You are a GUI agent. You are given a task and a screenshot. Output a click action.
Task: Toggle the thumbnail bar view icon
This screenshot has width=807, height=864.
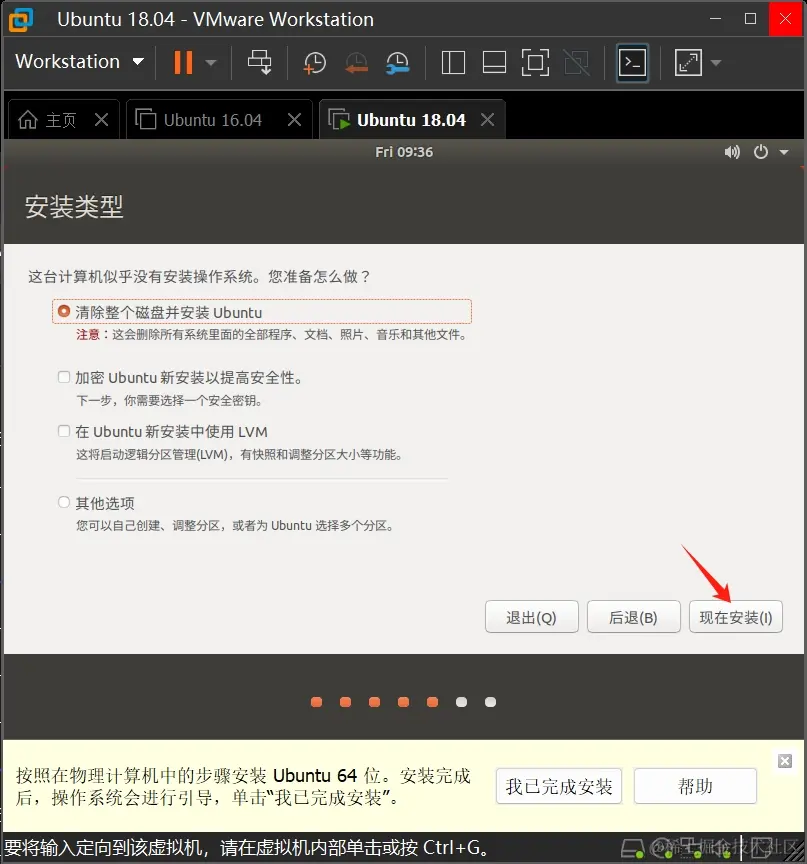pos(494,62)
